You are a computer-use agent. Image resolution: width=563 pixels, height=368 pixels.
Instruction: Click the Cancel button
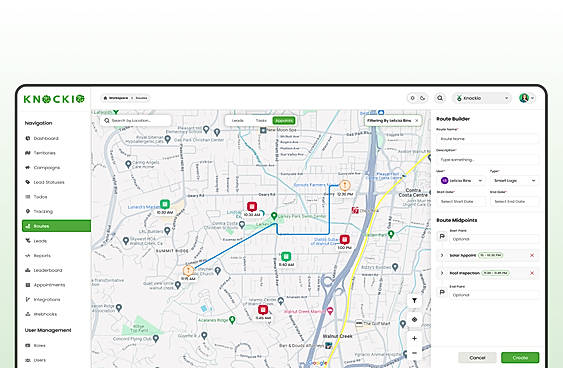point(477,358)
